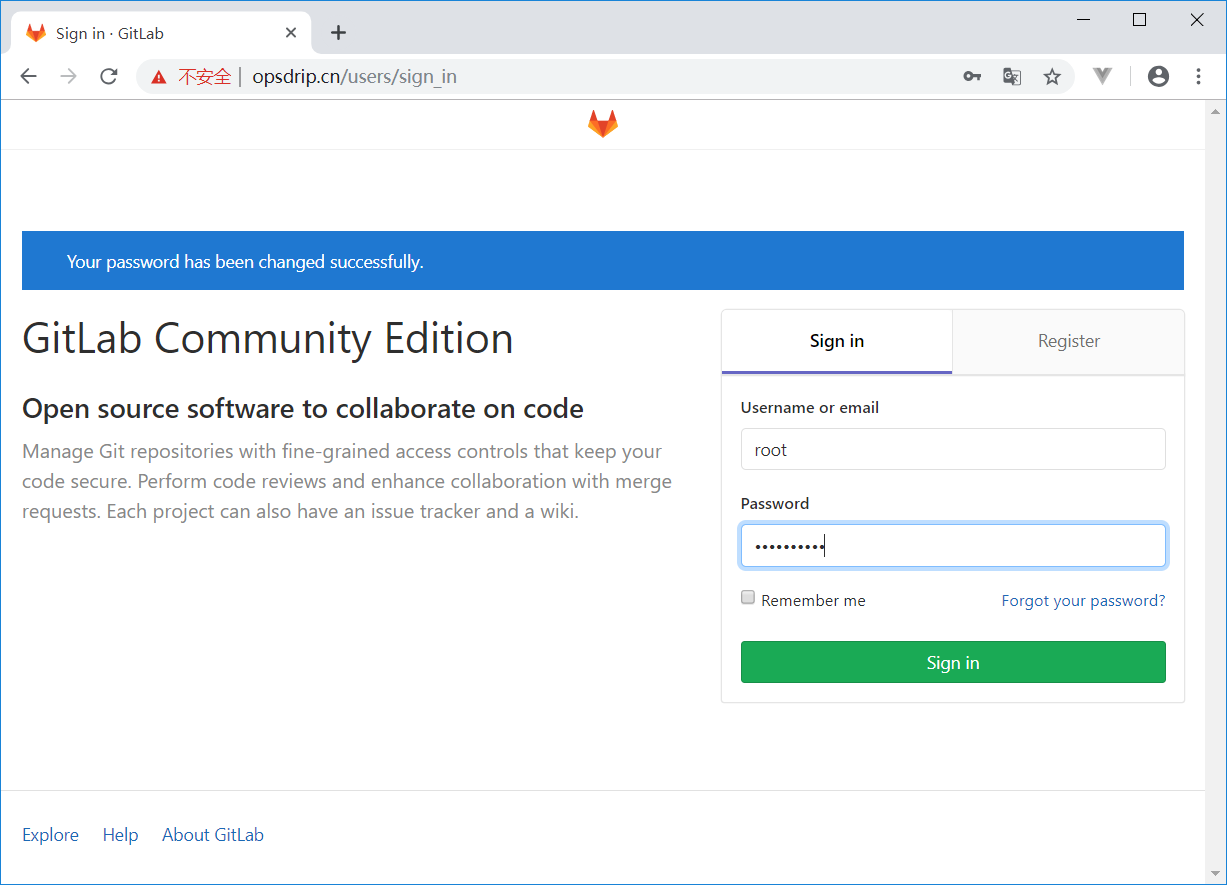This screenshot has height=885, width=1227.
Task: Bookmark this page with the star icon
Action: (1052, 76)
